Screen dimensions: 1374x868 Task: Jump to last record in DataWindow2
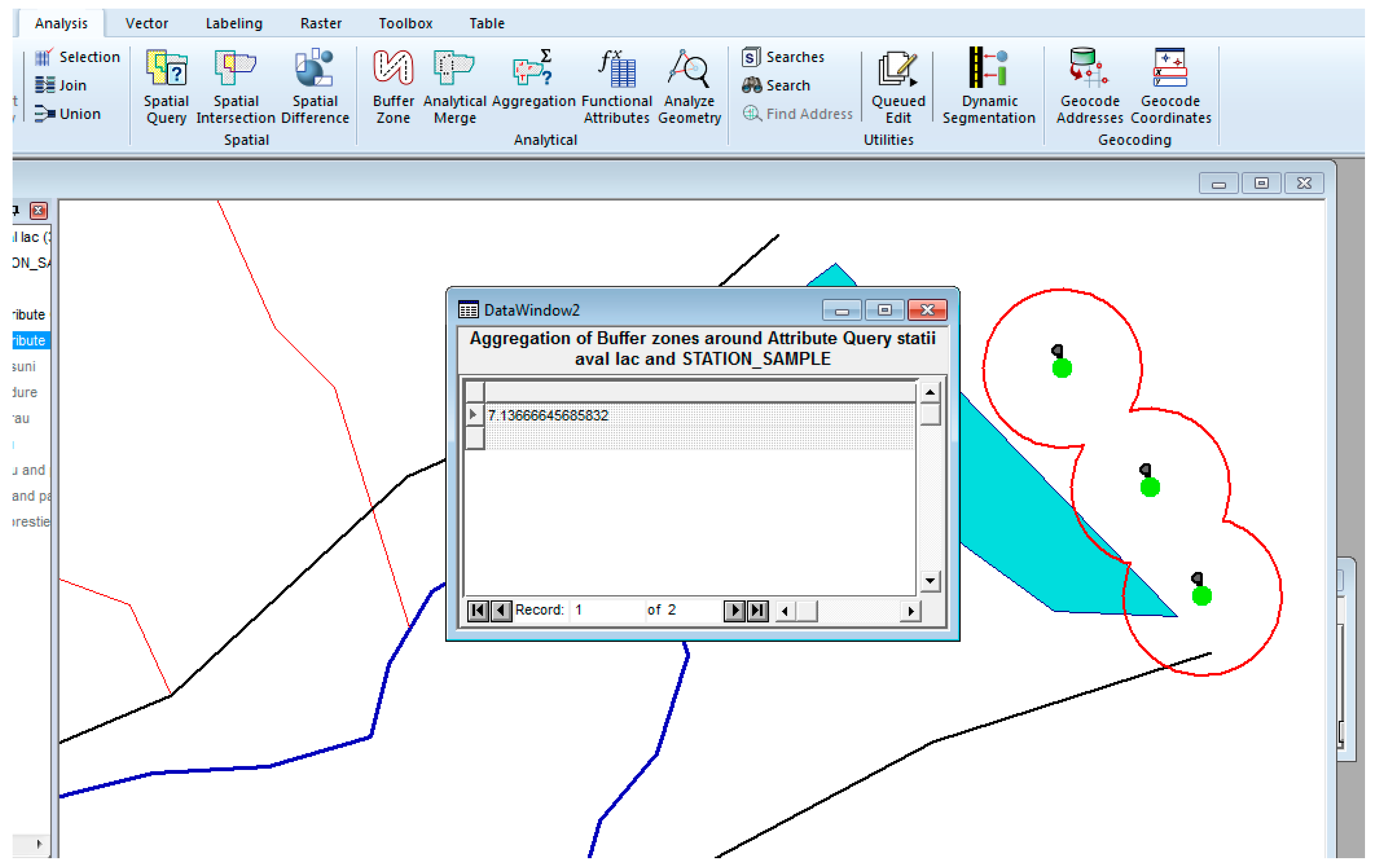pyautogui.click(x=758, y=610)
